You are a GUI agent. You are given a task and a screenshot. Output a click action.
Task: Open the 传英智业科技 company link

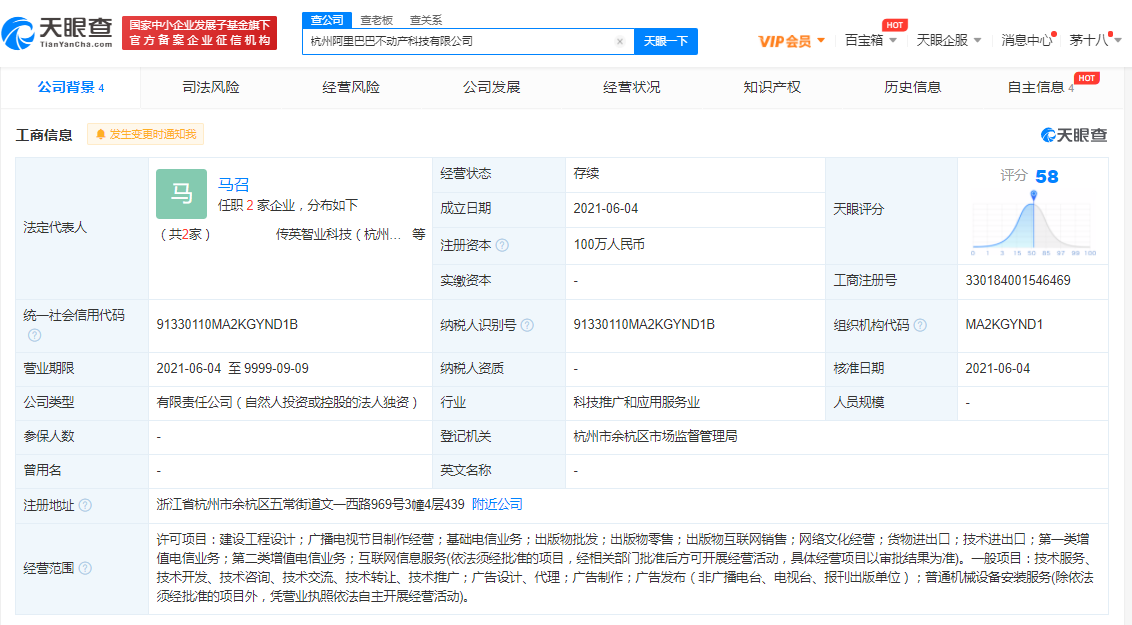tap(338, 235)
